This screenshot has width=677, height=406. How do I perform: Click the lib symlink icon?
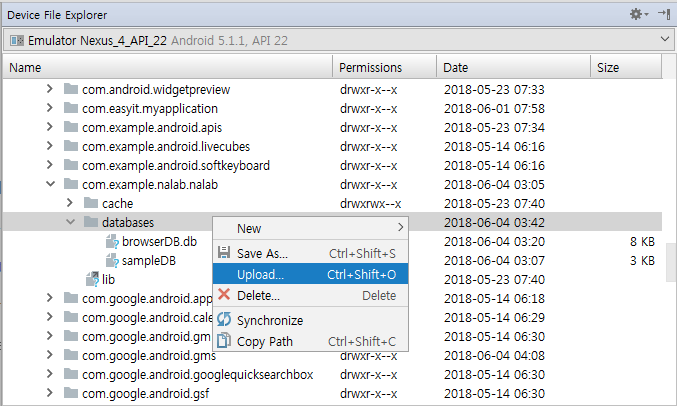click(92, 279)
